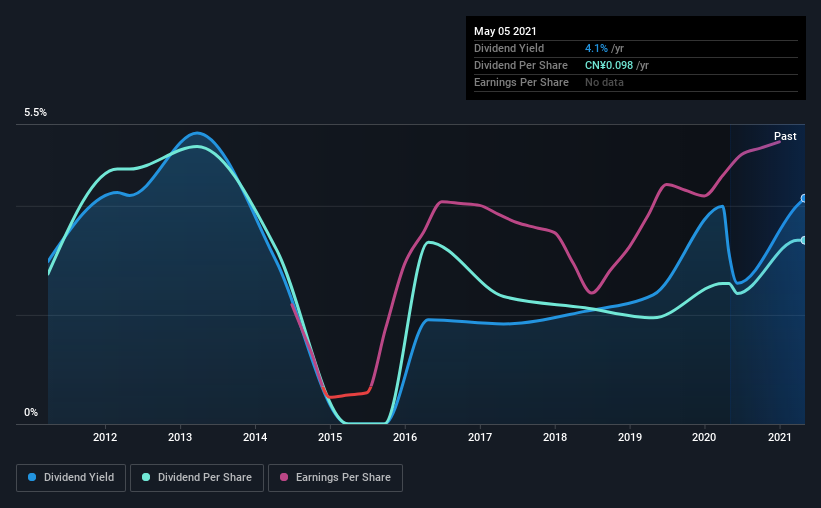Image resolution: width=821 pixels, height=508 pixels.
Task: Click the 2014 x-axis label
Action: 255,437
